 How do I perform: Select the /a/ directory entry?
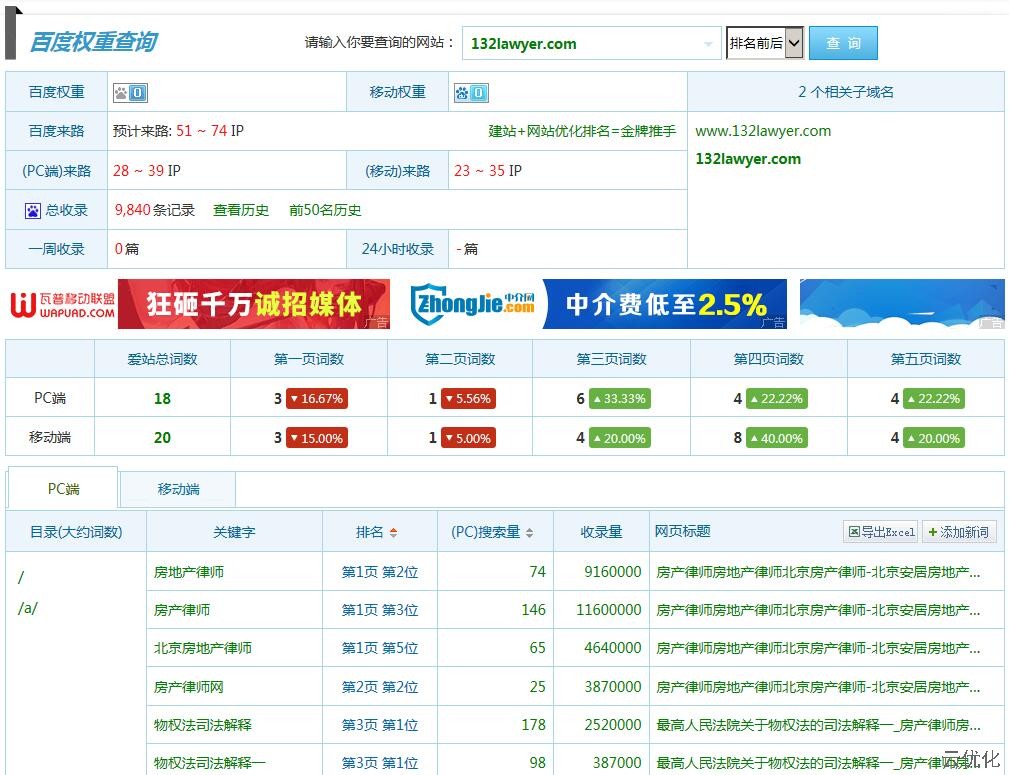pyautogui.click(x=28, y=608)
